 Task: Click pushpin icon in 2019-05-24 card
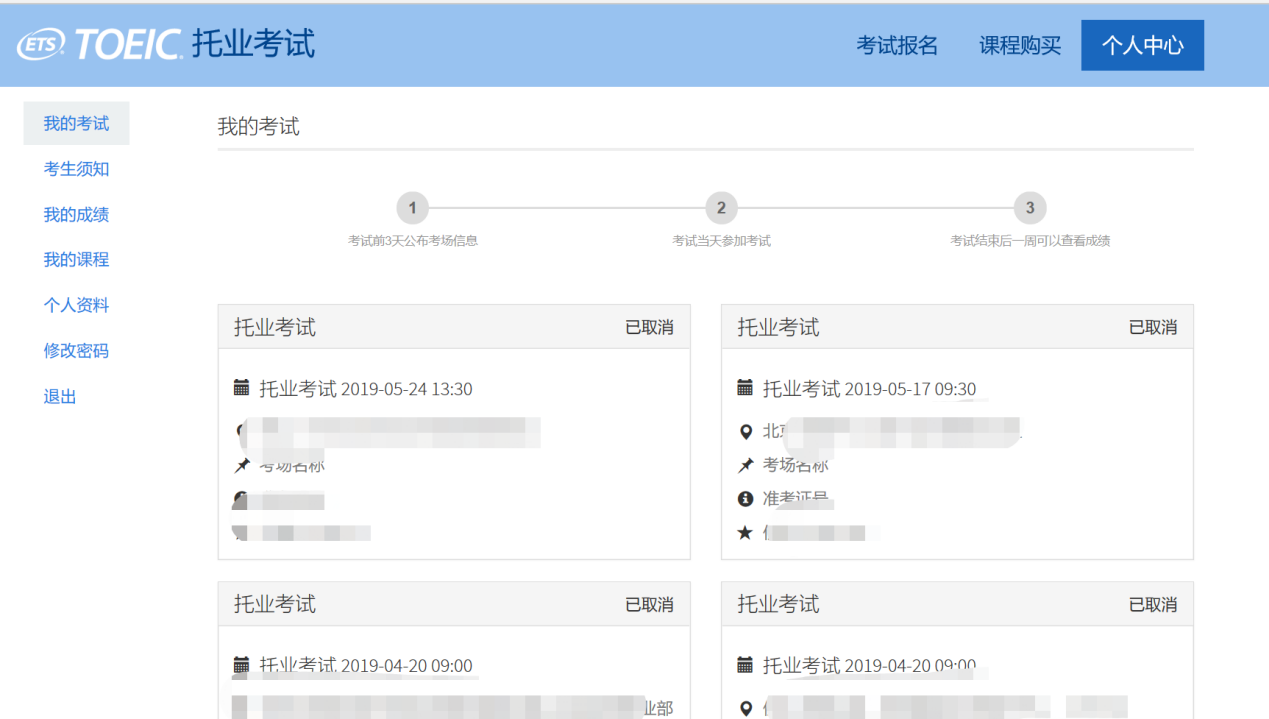point(241,465)
